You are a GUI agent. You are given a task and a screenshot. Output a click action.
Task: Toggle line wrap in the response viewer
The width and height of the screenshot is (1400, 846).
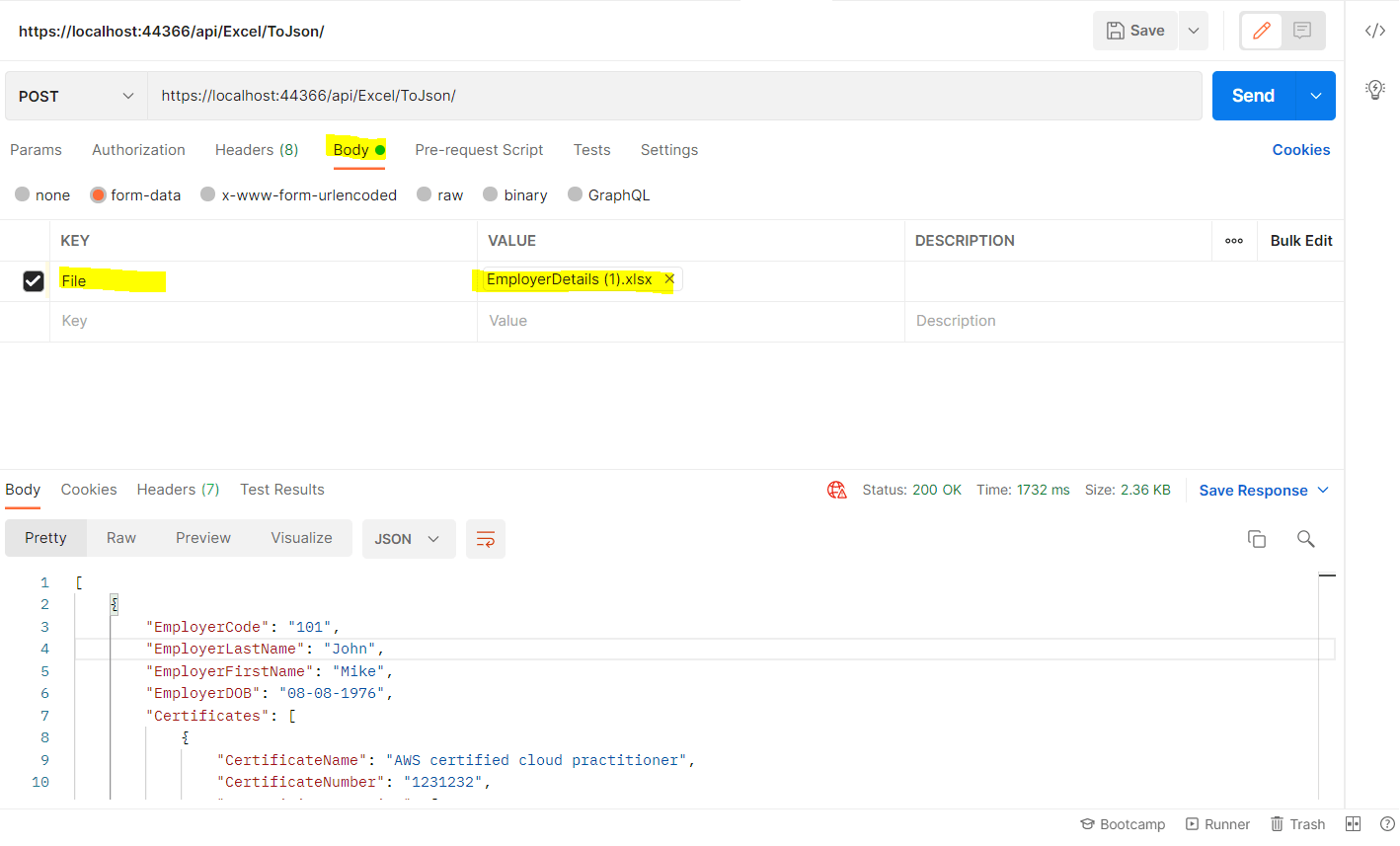click(x=485, y=538)
